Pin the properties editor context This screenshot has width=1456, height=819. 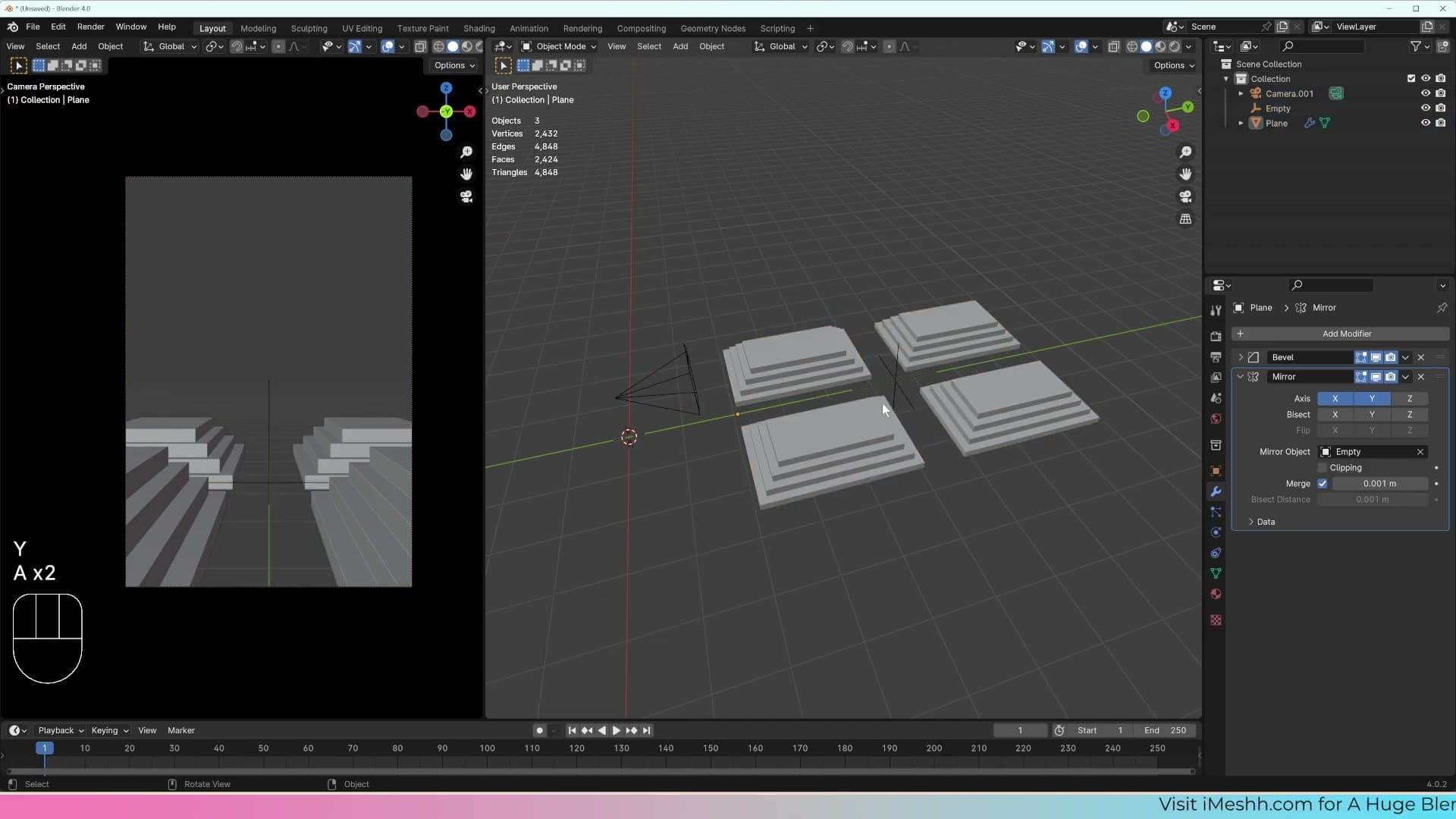pyautogui.click(x=1442, y=308)
